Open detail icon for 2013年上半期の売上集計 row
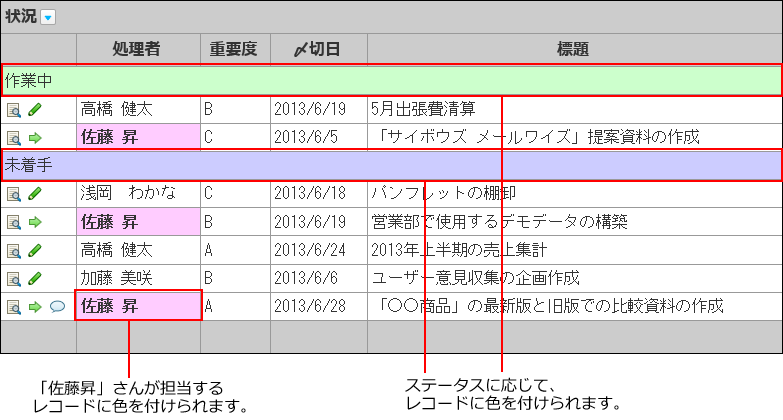Image resolution: width=783 pixels, height=420 pixels. click(14, 251)
